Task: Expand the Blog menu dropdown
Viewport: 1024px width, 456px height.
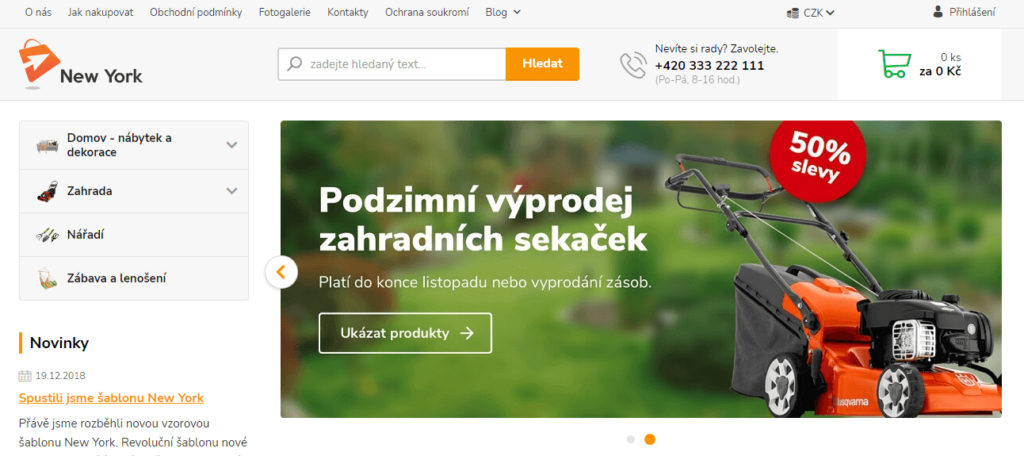Action: pyautogui.click(x=503, y=12)
